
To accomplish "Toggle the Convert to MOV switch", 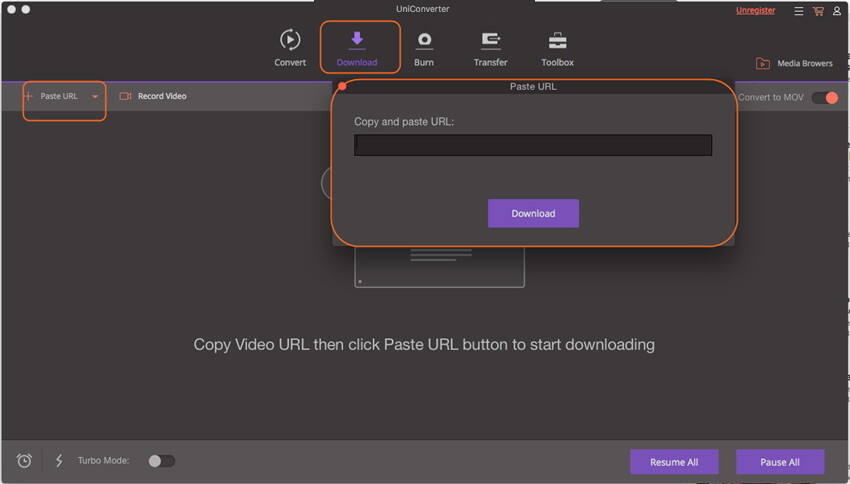I will [x=825, y=98].
